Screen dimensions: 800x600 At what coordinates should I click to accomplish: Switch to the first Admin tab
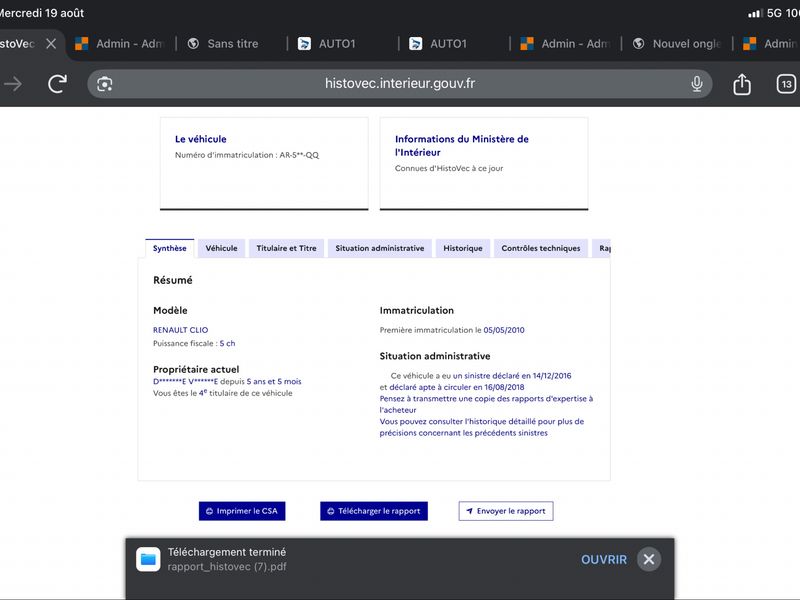120,44
